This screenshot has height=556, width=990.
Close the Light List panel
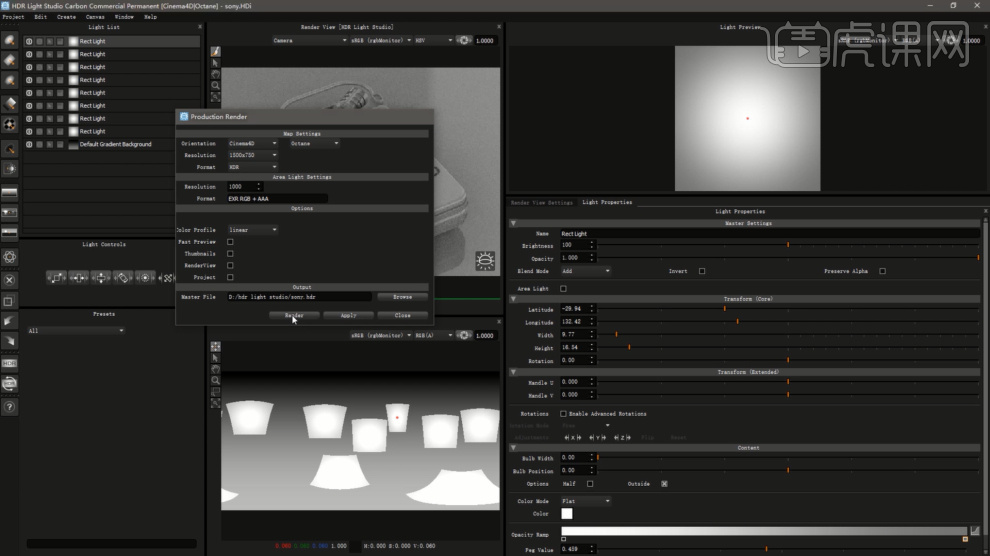pos(200,27)
